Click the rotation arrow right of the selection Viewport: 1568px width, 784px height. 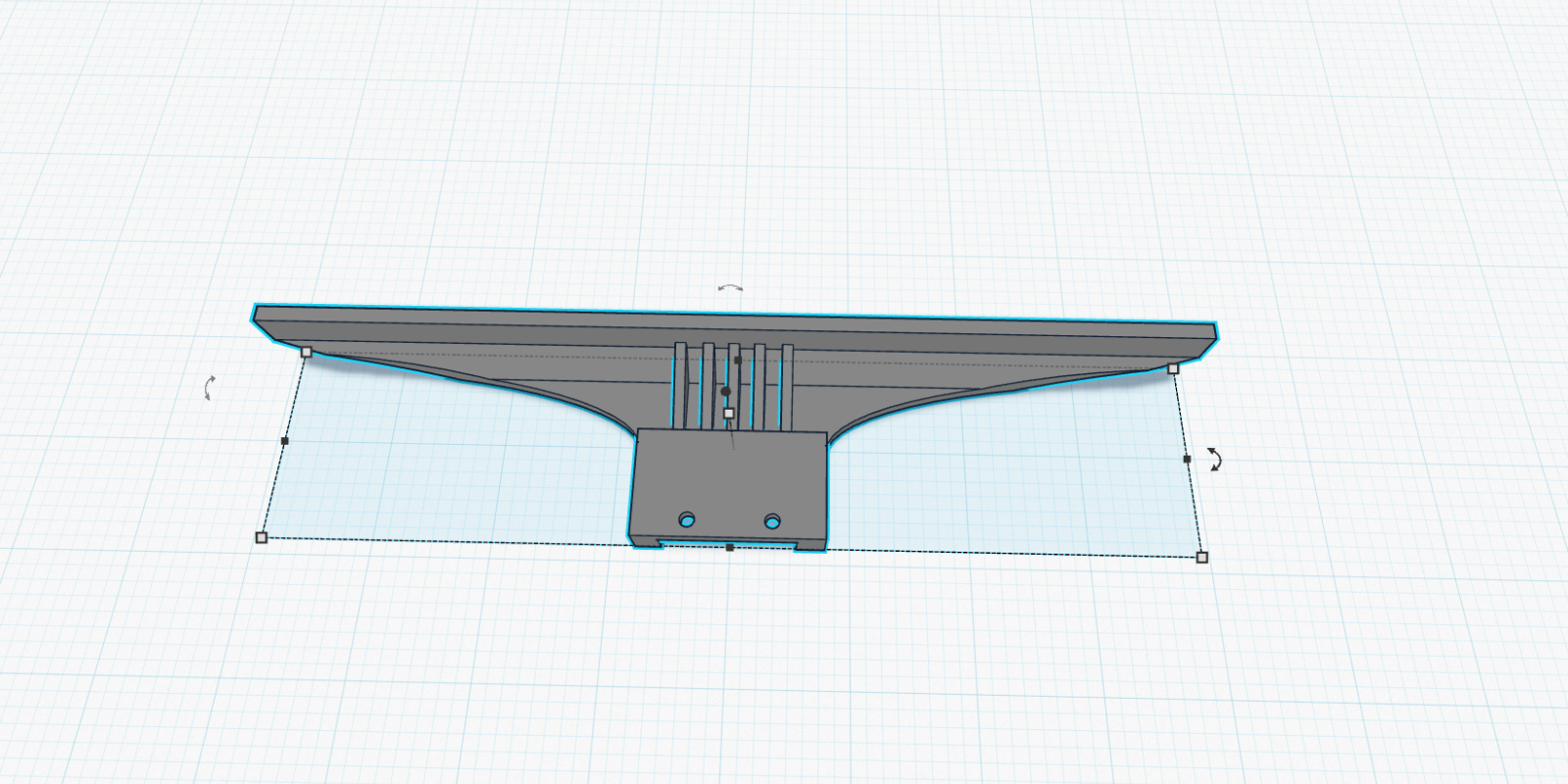point(1214,460)
